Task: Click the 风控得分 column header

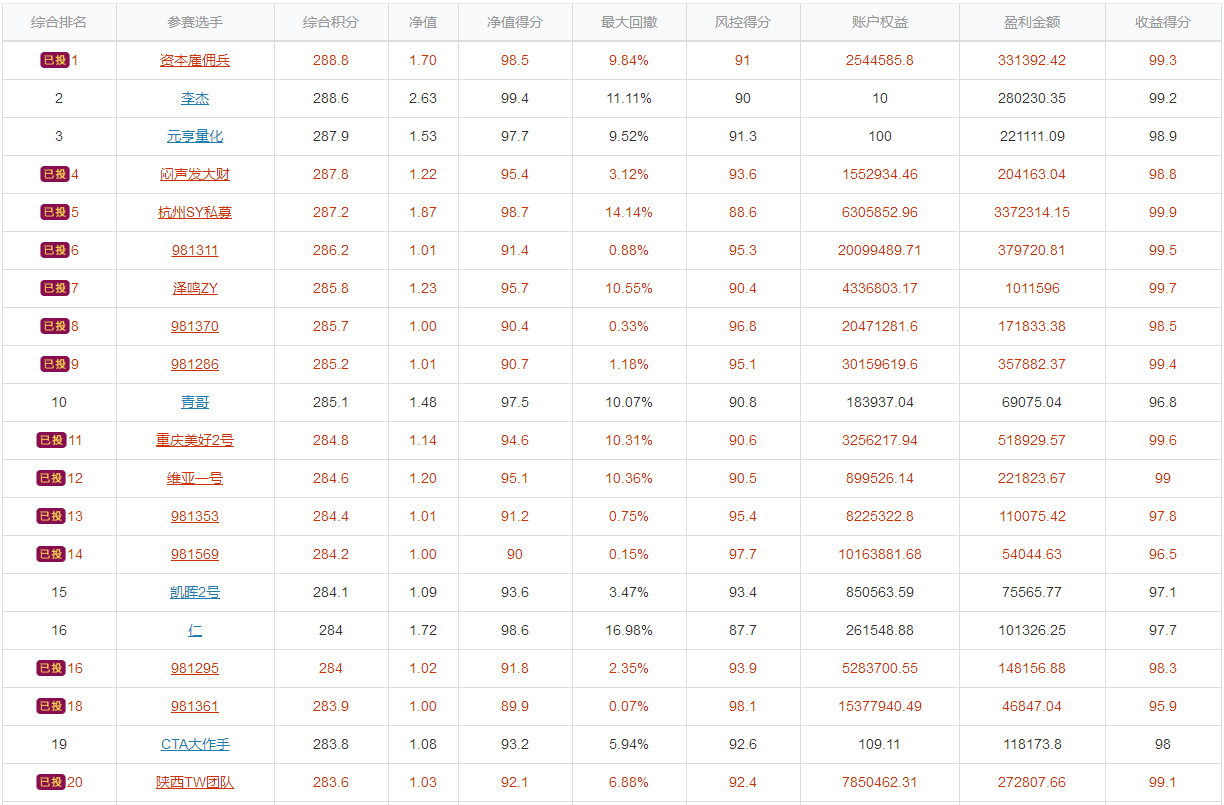Action: click(743, 22)
